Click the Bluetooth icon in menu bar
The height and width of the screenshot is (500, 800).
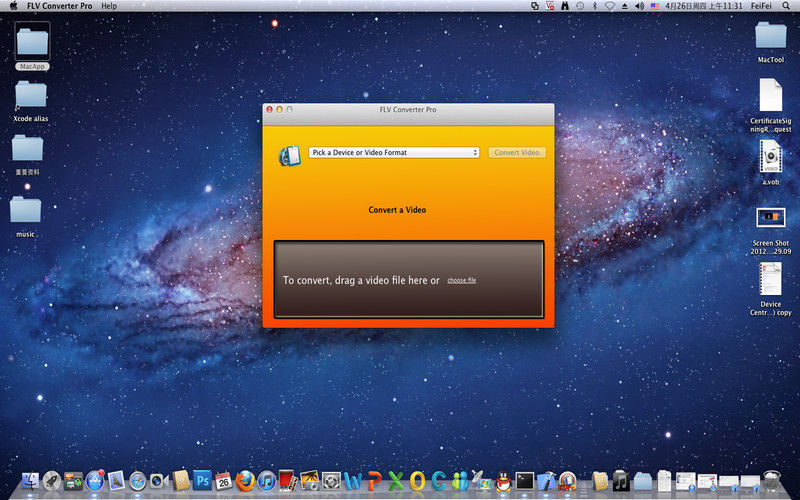(x=594, y=6)
